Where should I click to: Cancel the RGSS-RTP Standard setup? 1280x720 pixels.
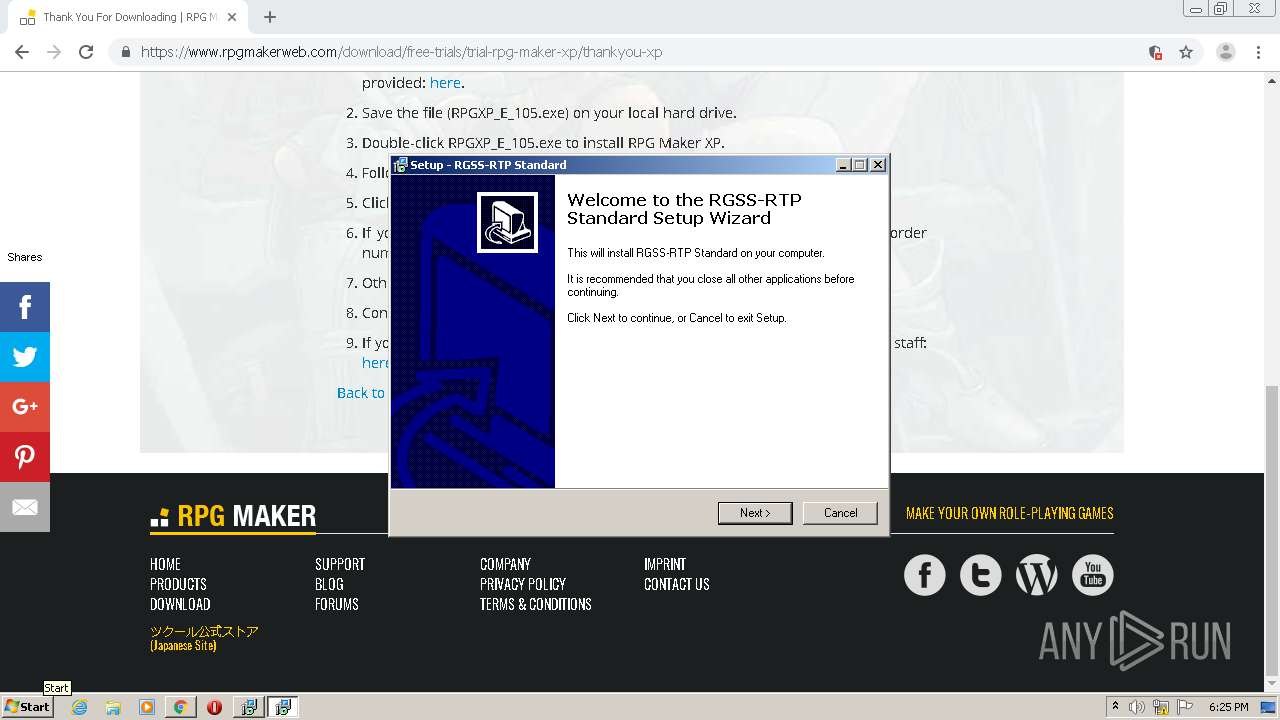pyautogui.click(x=840, y=513)
